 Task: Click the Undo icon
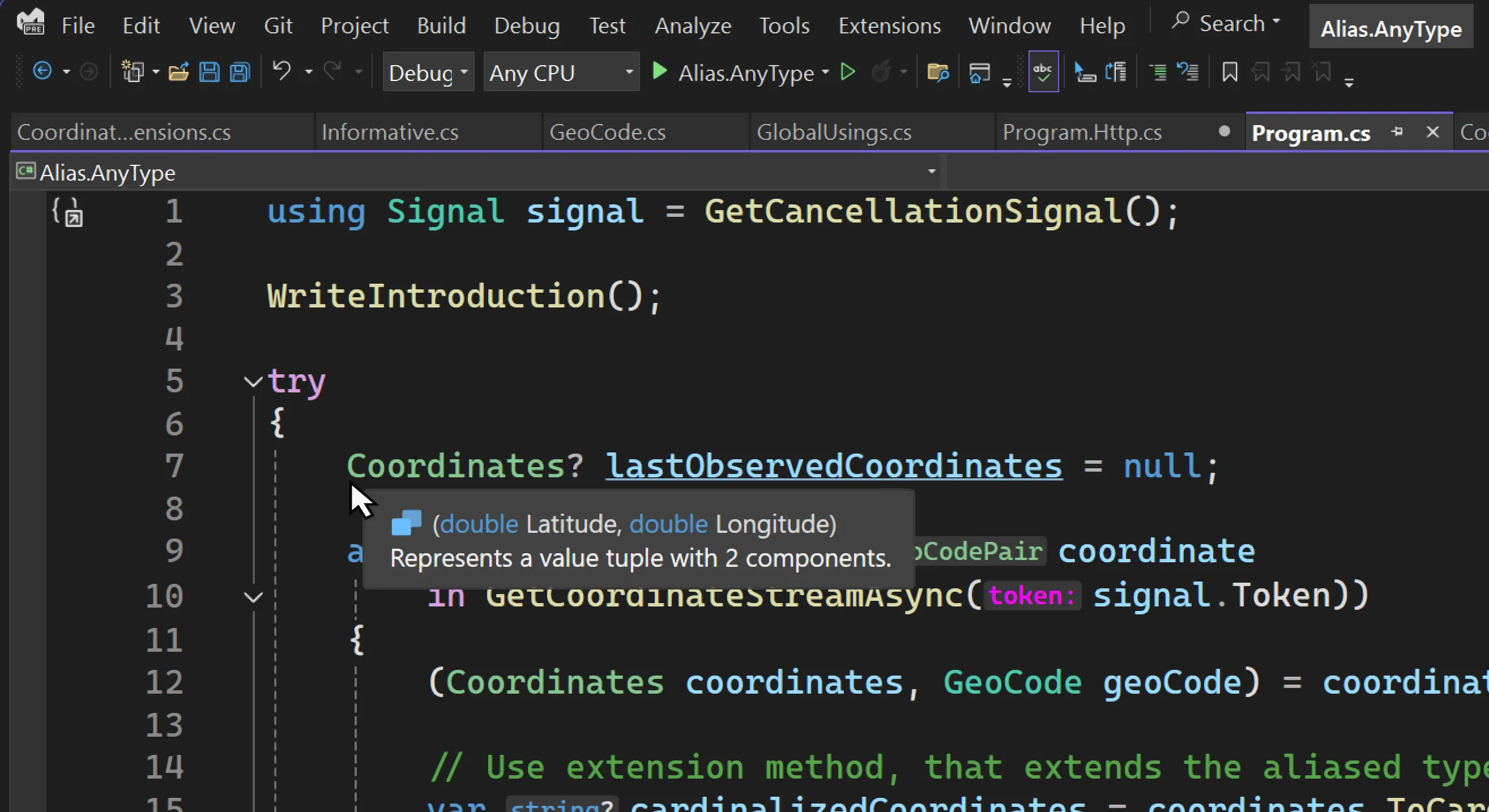click(x=281, y=71)
